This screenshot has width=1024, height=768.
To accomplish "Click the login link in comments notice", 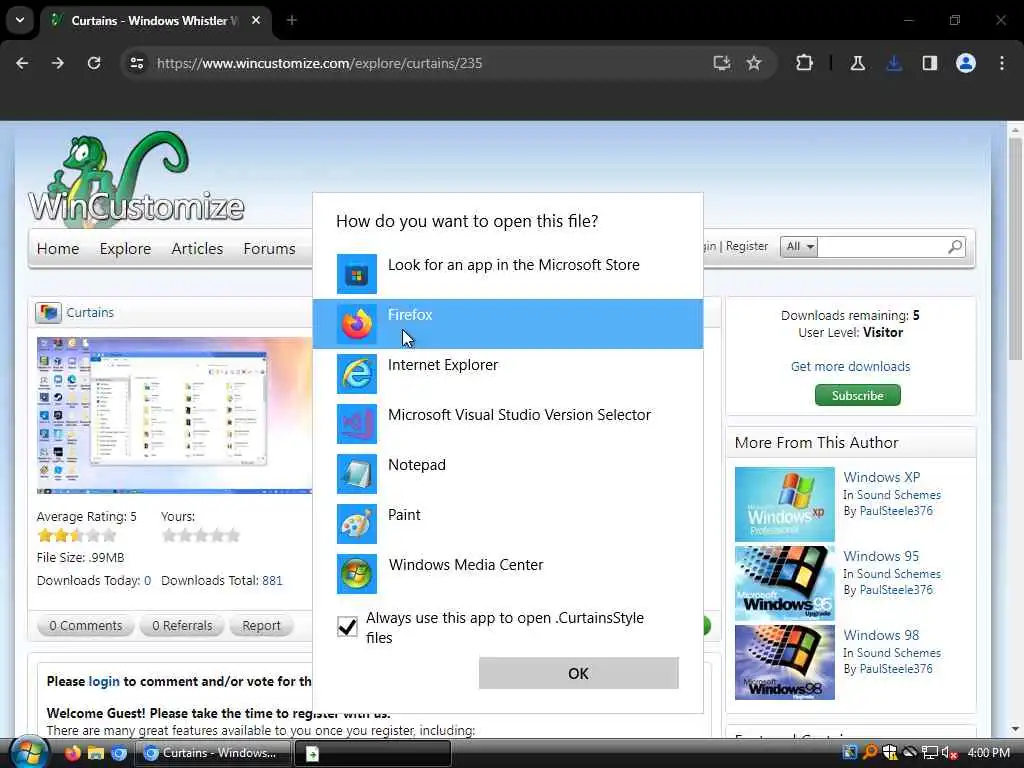I will click(x=104, y=681).
